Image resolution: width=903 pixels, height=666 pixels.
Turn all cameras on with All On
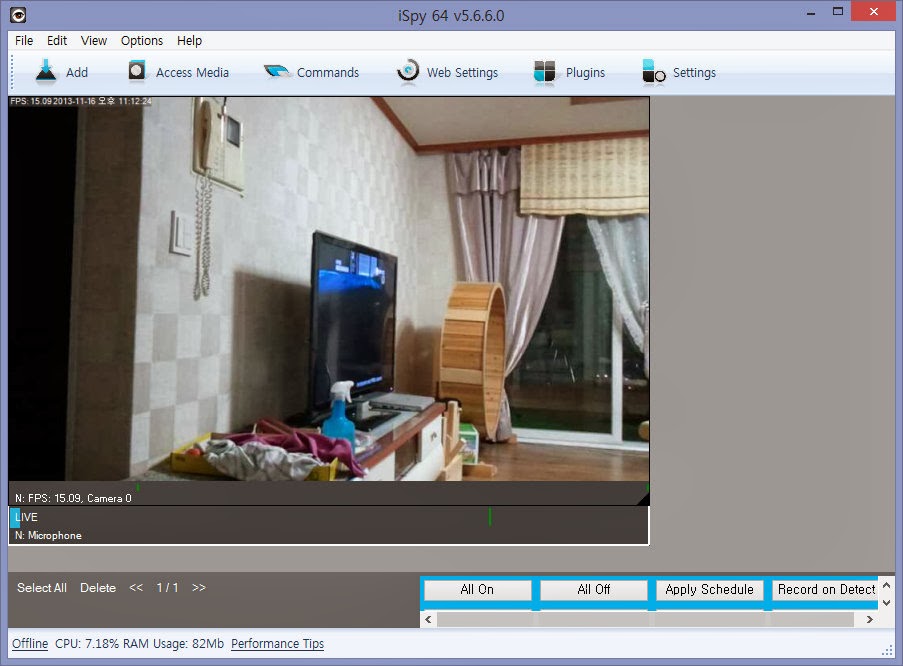[x=477, y=590]
